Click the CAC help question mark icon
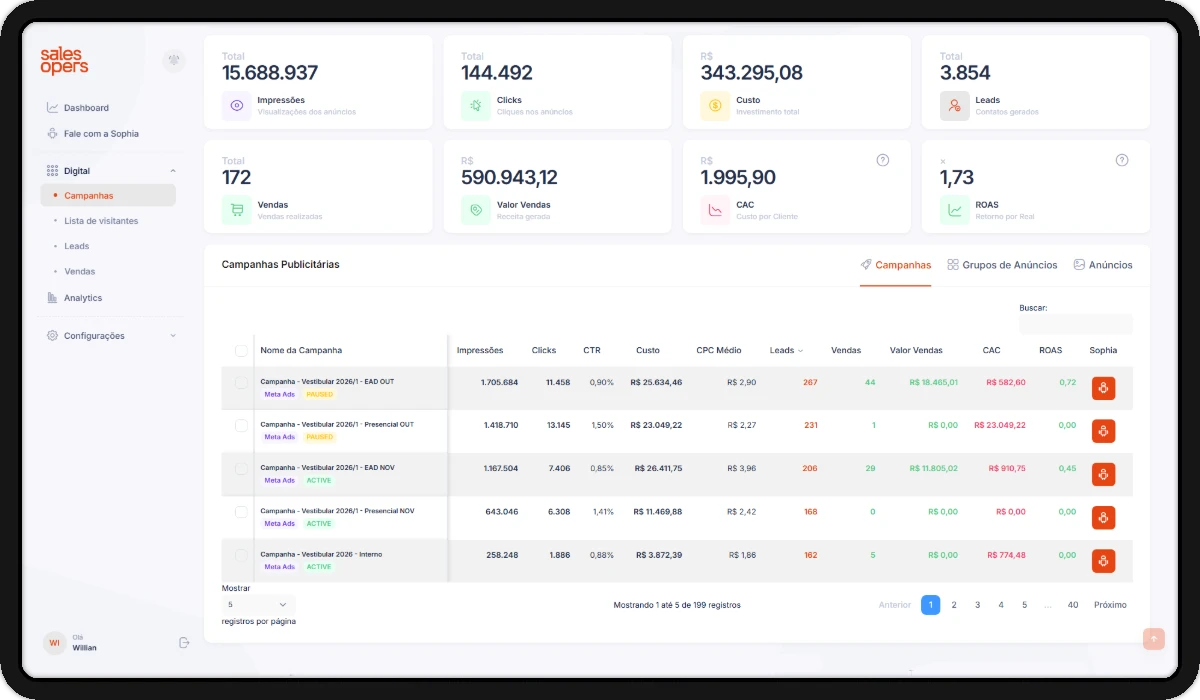This screenshot has height=700, width=1200. tap(883, 160)
